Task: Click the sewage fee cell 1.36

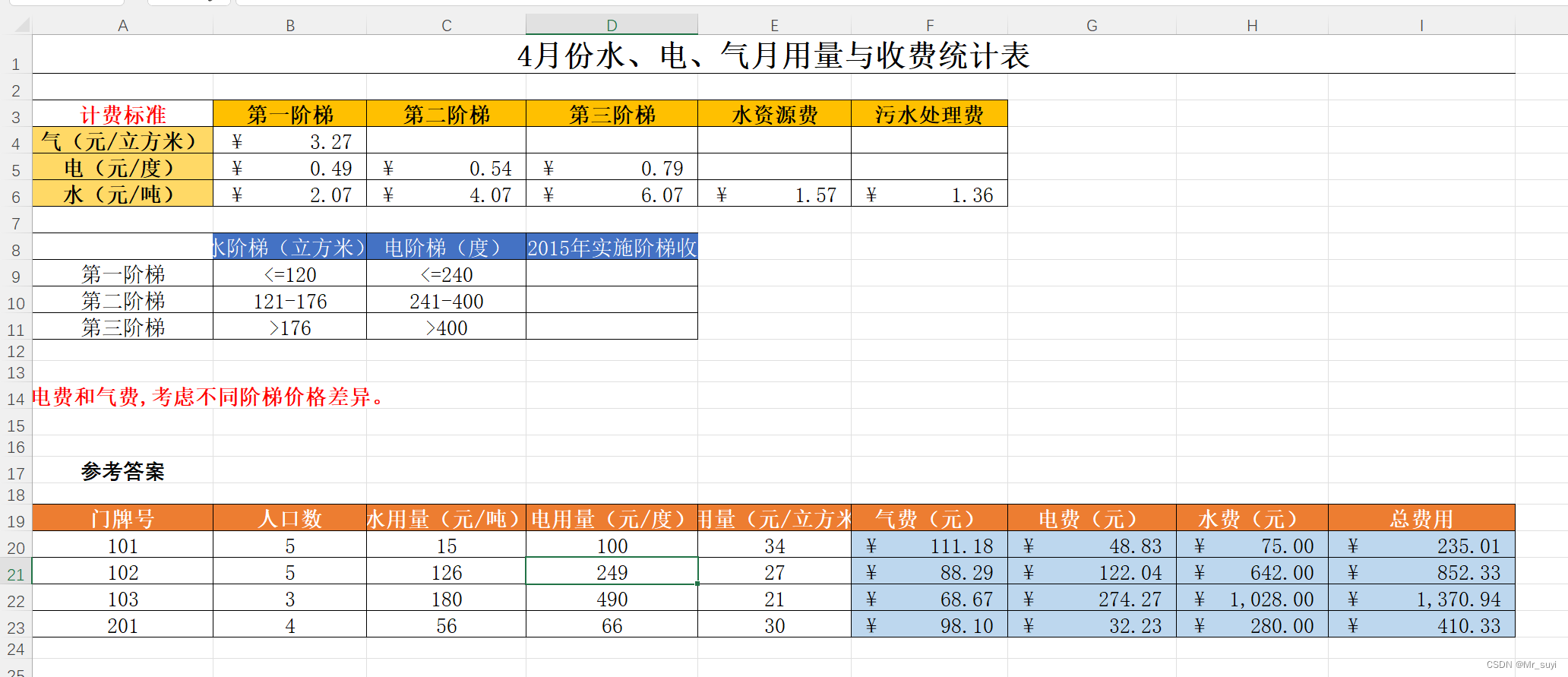Action: [x=930, y=195]
